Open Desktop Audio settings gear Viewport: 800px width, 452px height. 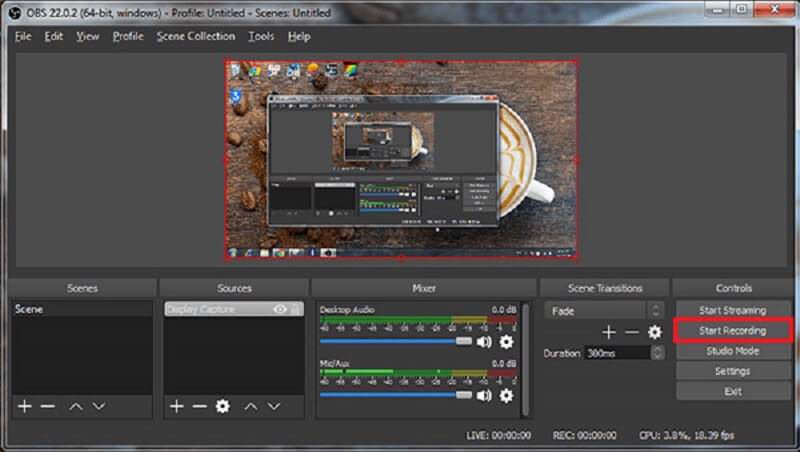[506, 342]
